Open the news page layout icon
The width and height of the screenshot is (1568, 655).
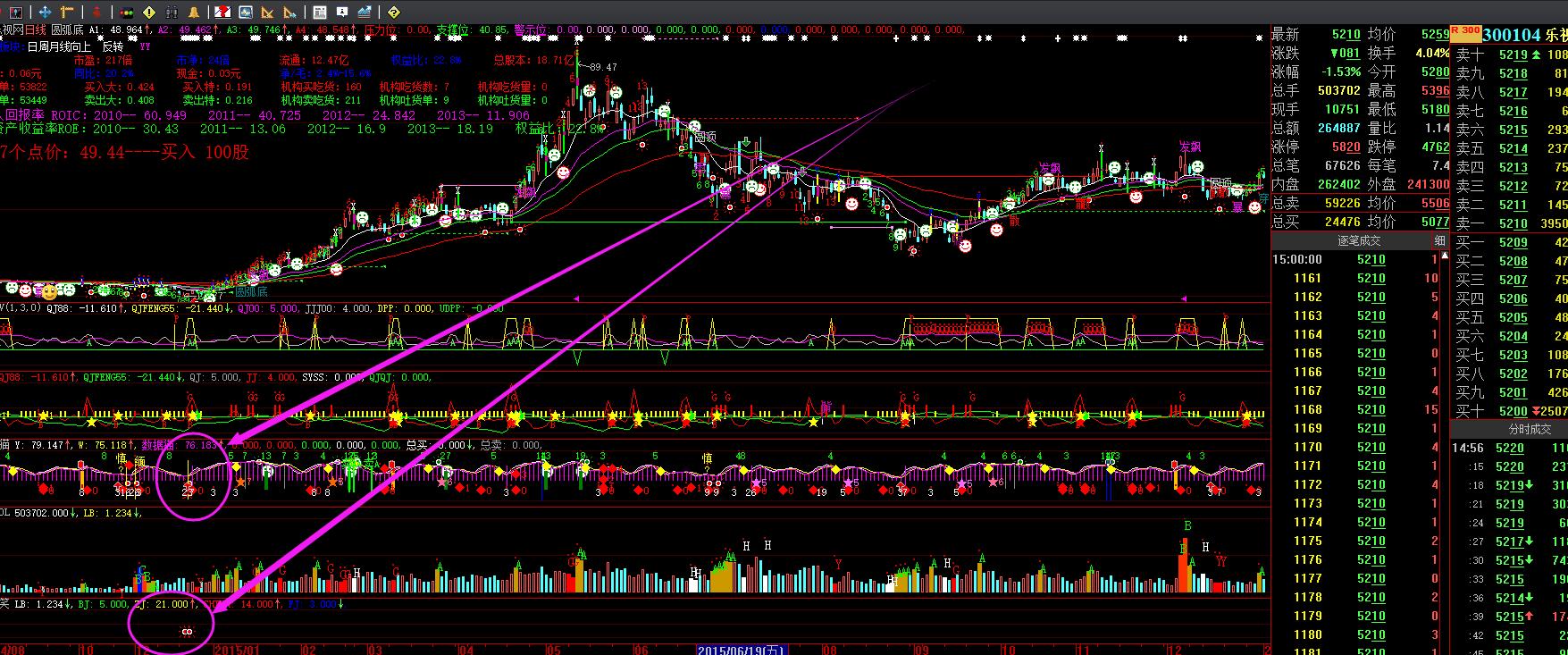320,13
